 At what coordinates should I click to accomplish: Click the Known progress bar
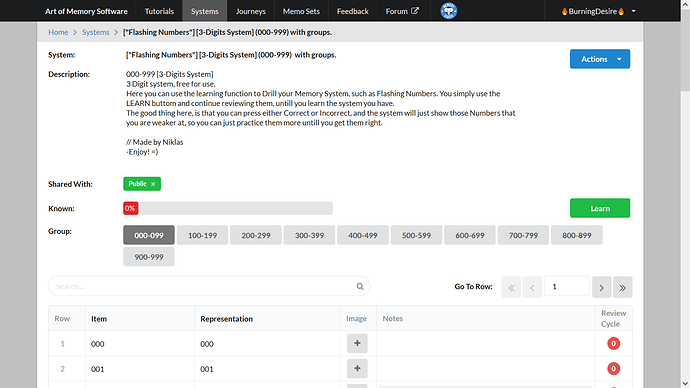click(x=228, y=208)
